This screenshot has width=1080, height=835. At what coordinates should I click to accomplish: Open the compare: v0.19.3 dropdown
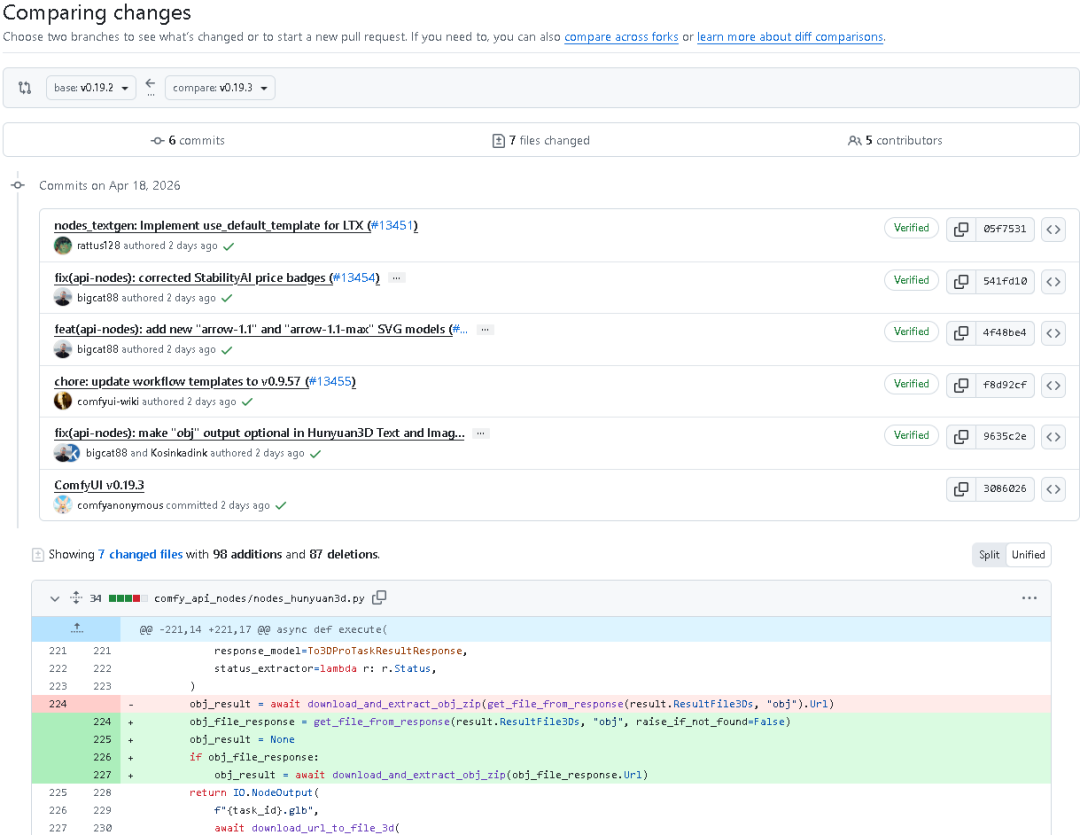220,87
